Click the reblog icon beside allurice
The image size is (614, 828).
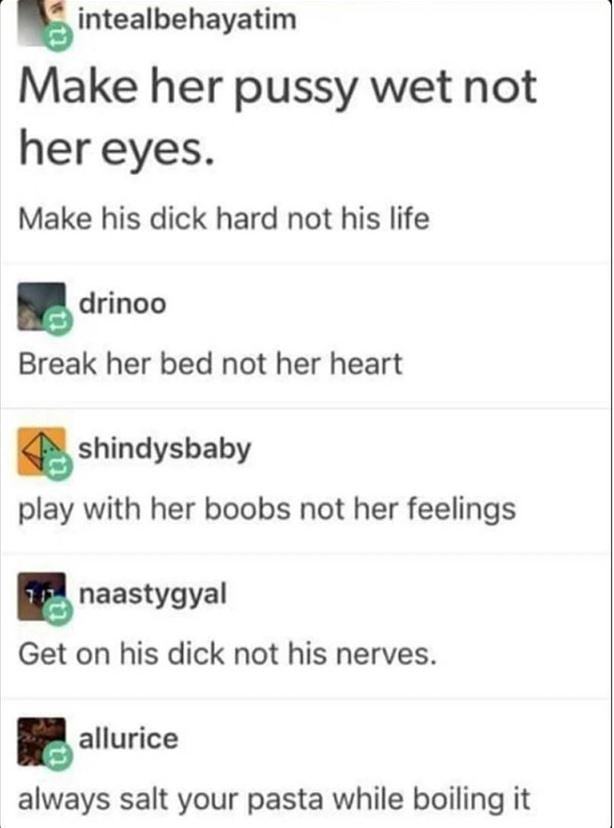[58, 757]
